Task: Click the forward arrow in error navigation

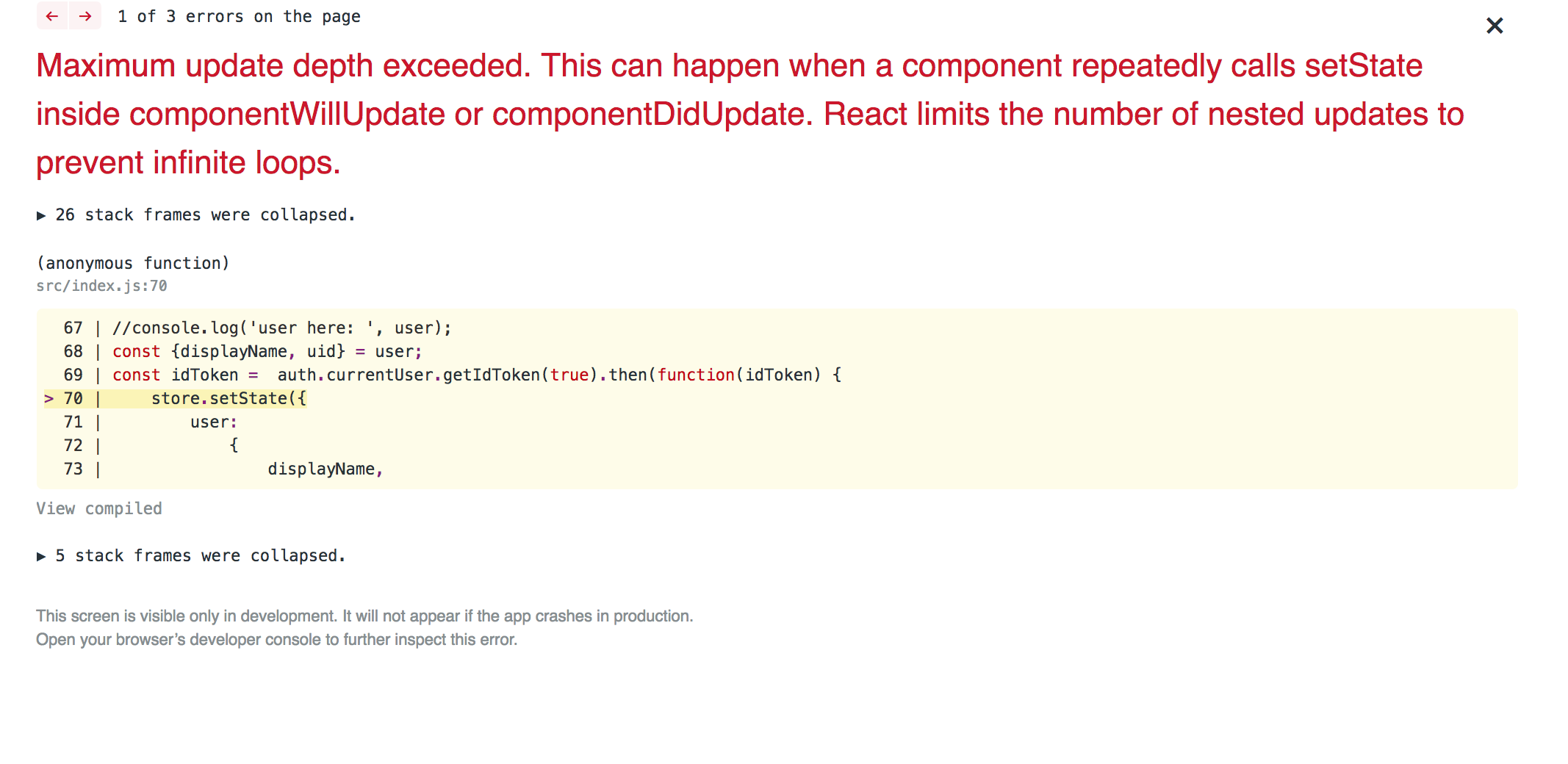Action: pyautogui.click(x=85, y=16)
